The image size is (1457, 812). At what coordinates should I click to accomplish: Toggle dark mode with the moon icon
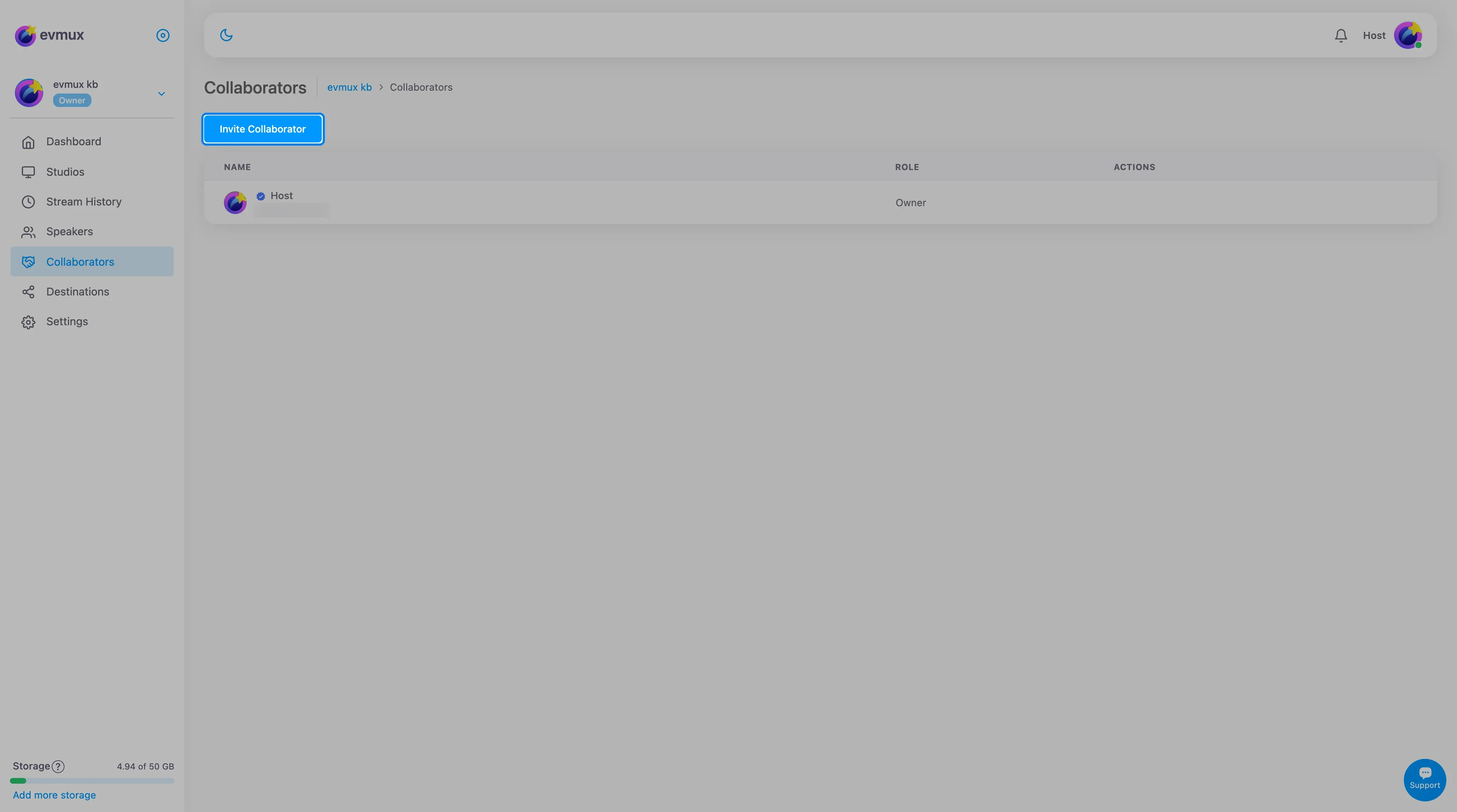click(x=226, y=35)
